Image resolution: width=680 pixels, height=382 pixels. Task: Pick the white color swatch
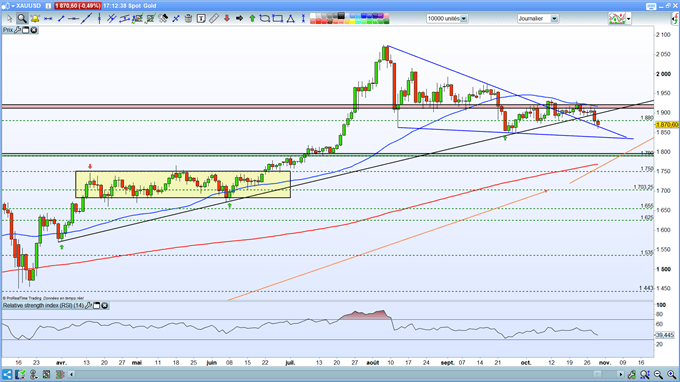tap(312, 16)
